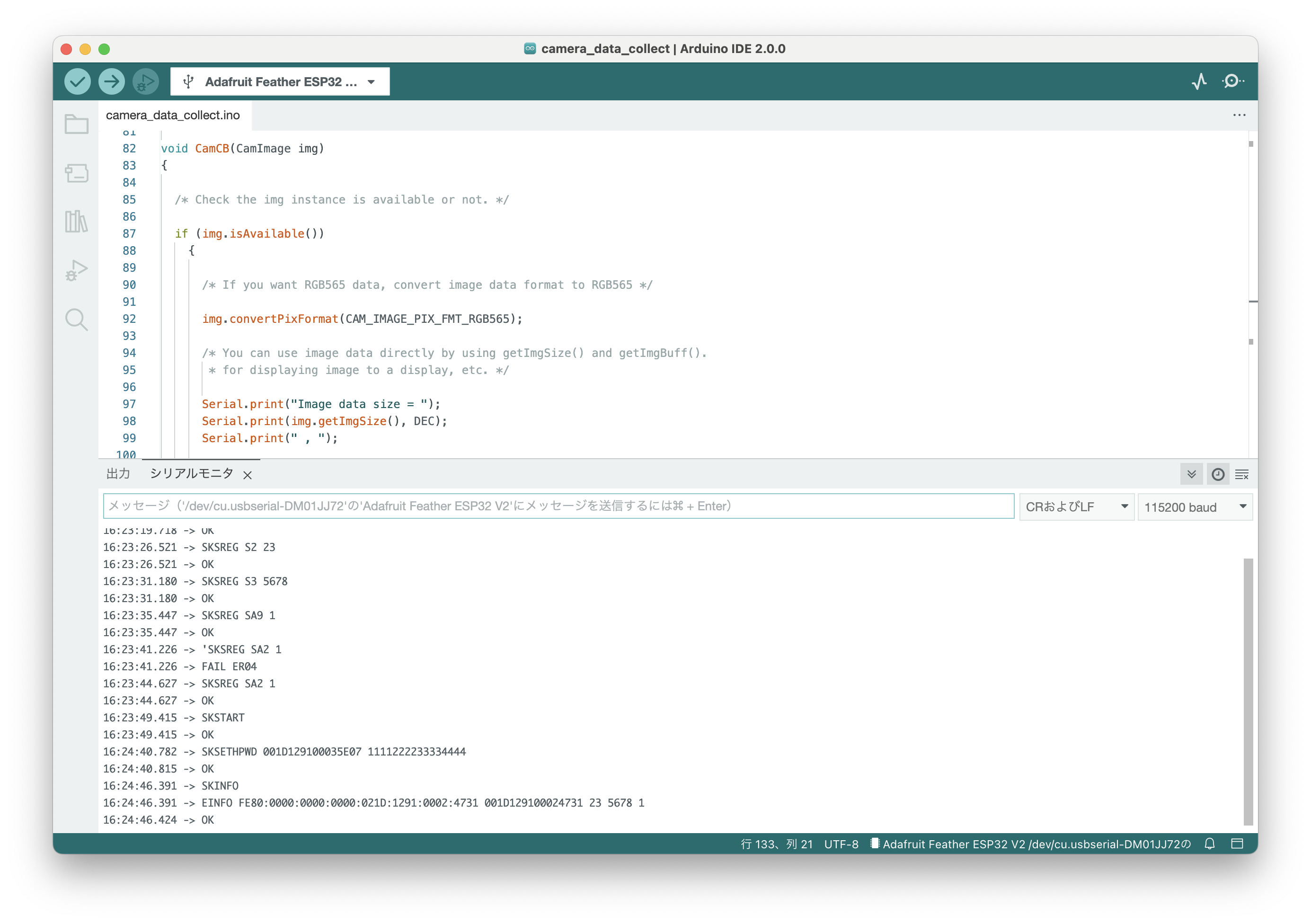Image resolution: width=1311 pixels, height=924 pixels.
Task: Open the Serial Monitor magnifier icon
Action: [x=1233, y=82]
